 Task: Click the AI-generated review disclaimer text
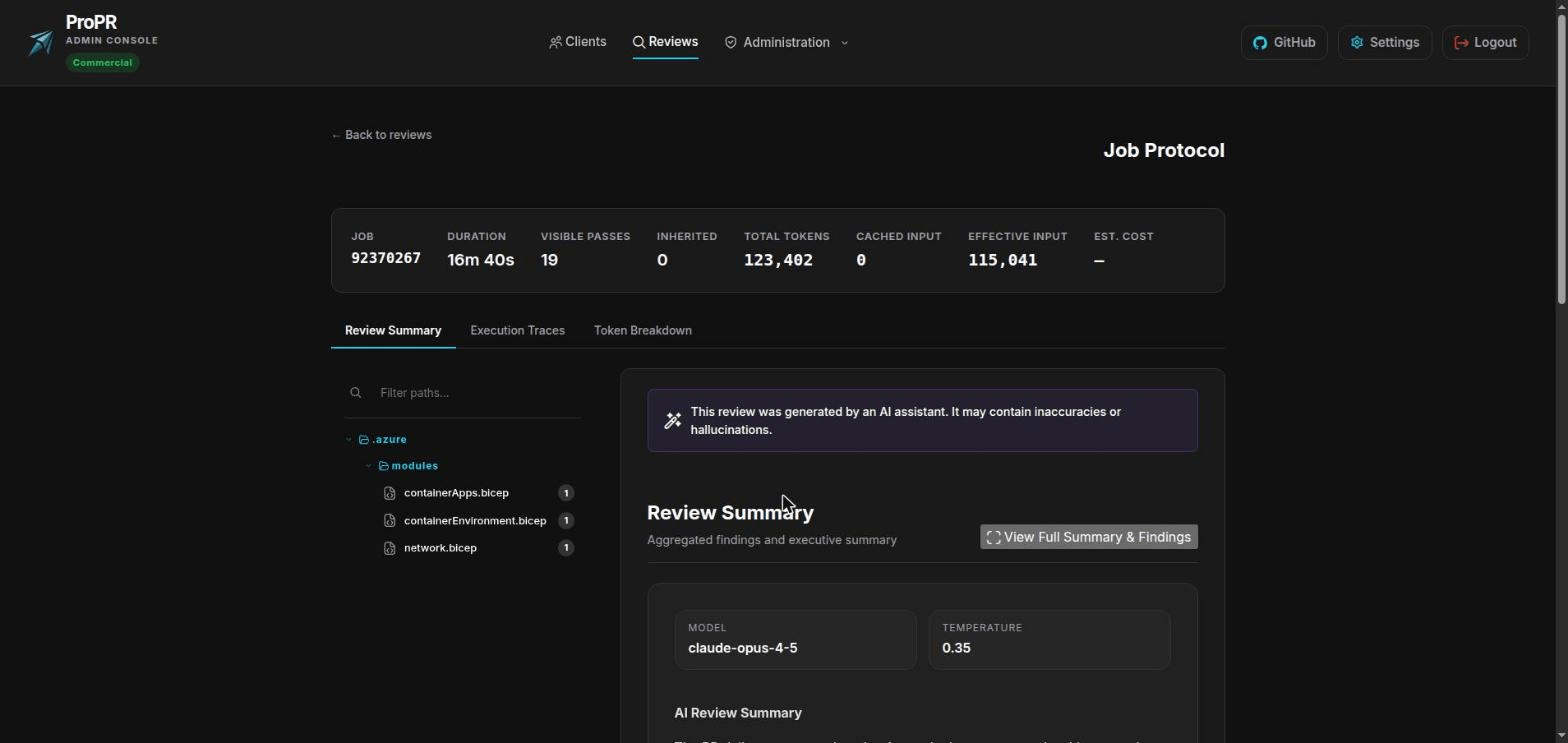906,421
